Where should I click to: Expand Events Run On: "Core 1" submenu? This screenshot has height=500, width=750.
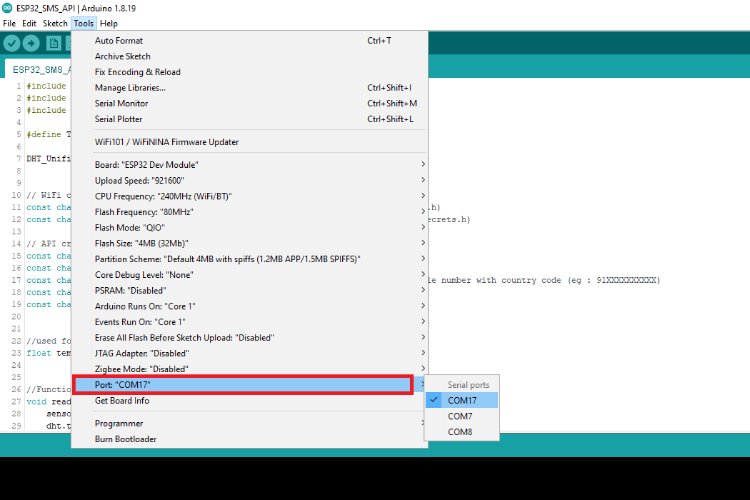point(250,322)
